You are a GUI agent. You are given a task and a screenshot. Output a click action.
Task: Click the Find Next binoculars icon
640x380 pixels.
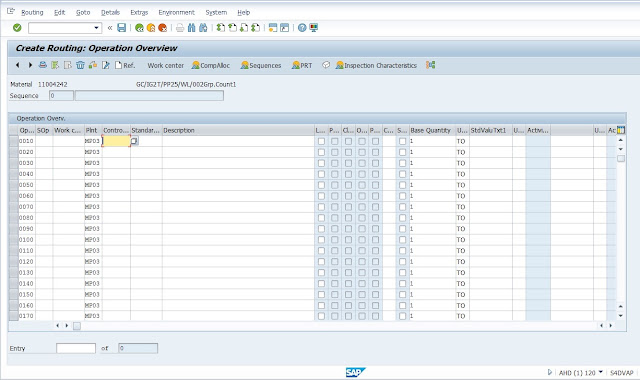(203, 28)
